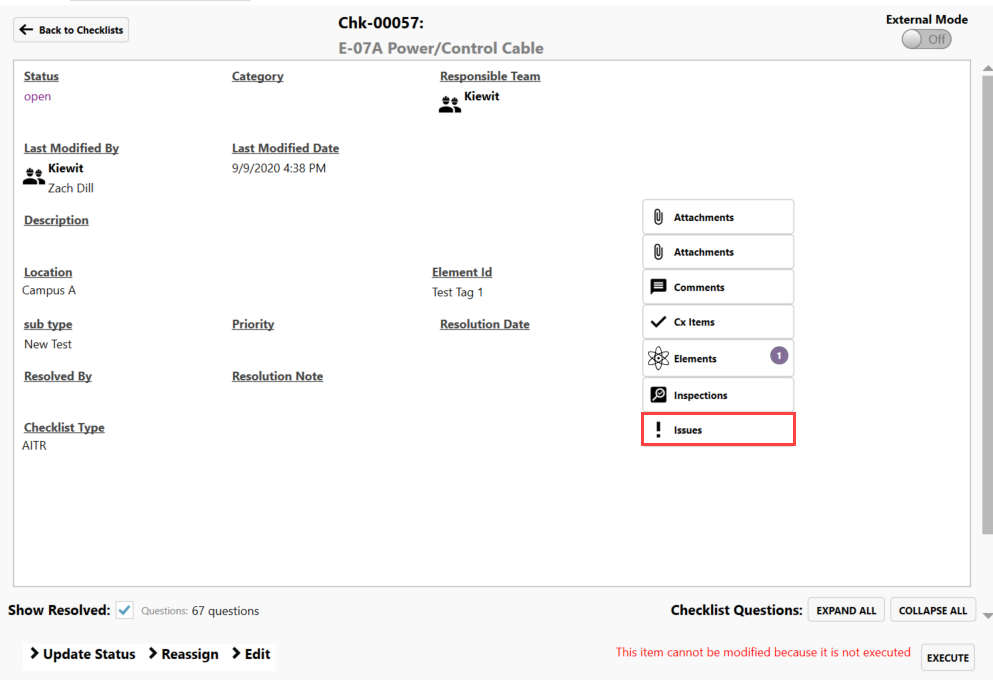Click the paperclip icon on second Attachments

pos(658,252)
